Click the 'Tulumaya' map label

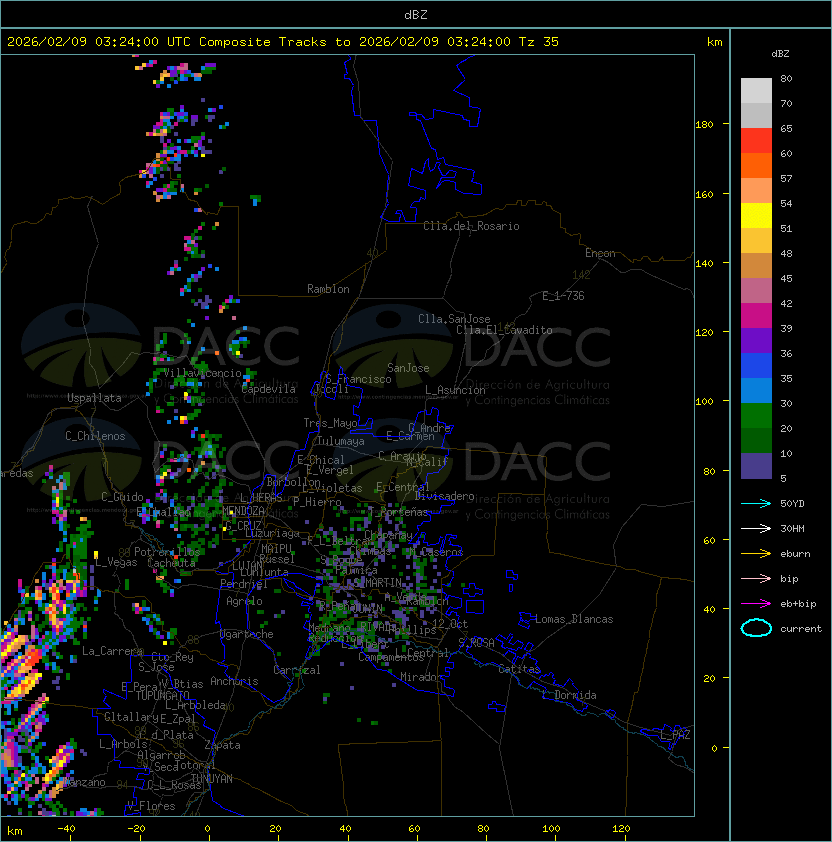click(341, 441)
